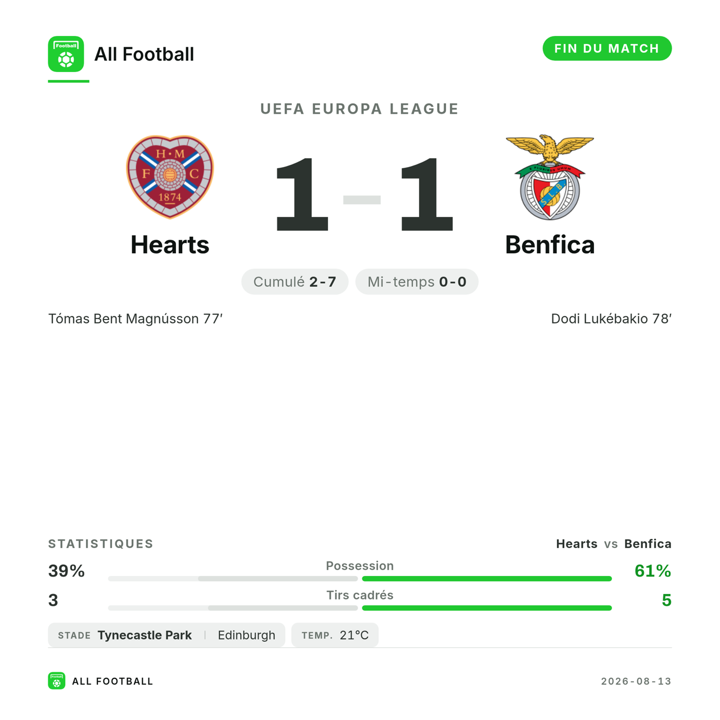This screenshot has height=720, width=720.
Task: Click scorer Tómas Bent Magnússon 77'
Action: point(135,319)
